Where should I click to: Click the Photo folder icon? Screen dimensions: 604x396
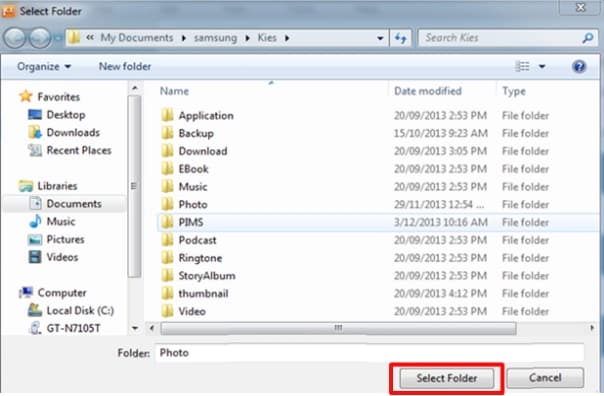pos(167,204)
